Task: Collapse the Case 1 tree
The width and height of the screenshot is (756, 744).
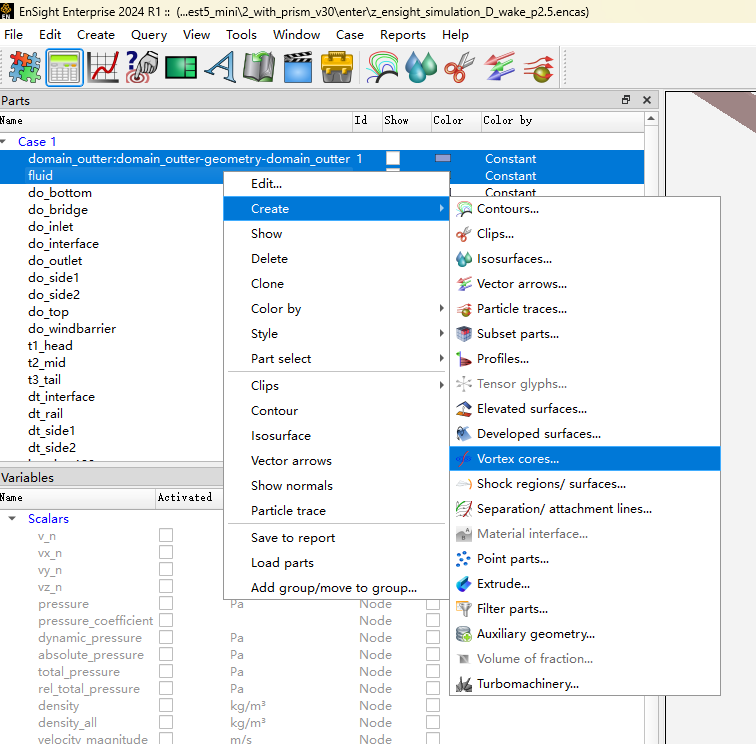Action: pos(4,142)
